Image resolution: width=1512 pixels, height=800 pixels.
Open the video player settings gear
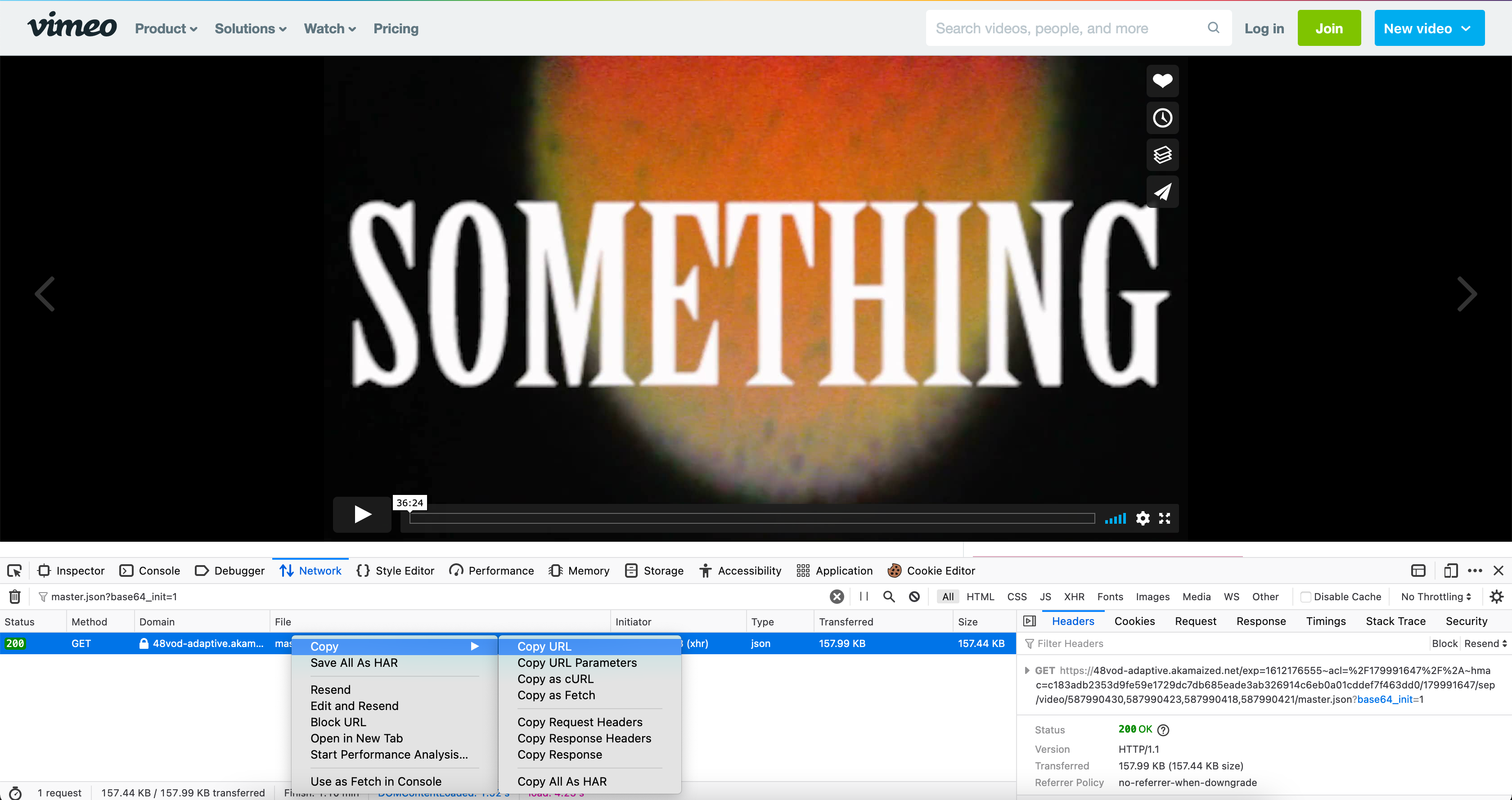pos(1142,518)
